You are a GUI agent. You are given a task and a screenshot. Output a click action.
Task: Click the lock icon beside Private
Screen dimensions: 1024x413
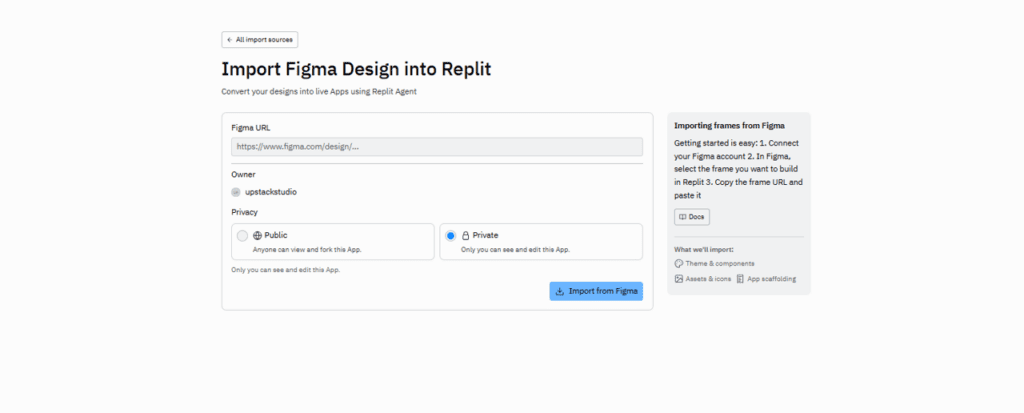pyautogui.click(x=465, y=235)
